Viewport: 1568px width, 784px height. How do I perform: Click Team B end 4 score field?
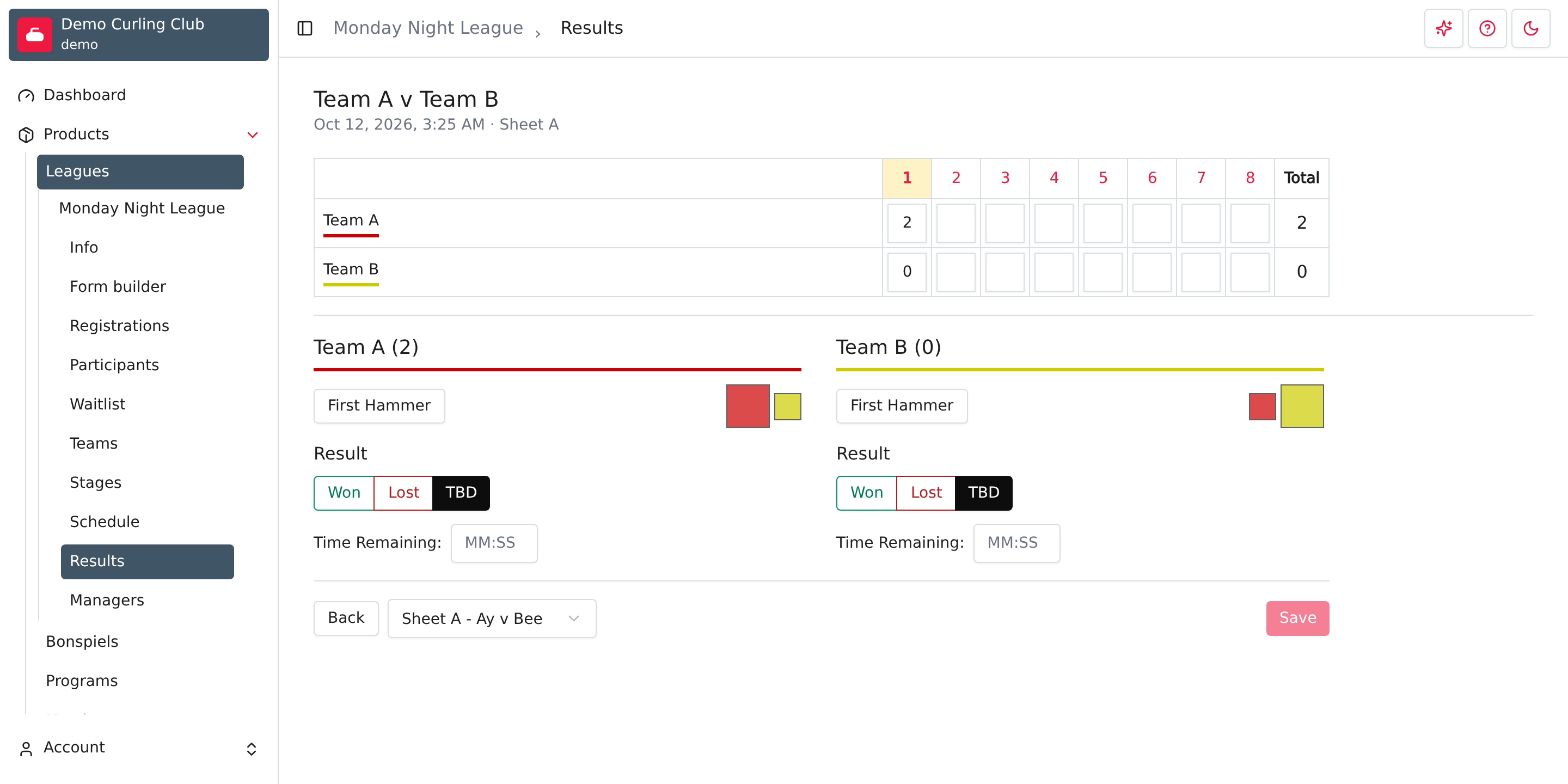[1053, 272]
